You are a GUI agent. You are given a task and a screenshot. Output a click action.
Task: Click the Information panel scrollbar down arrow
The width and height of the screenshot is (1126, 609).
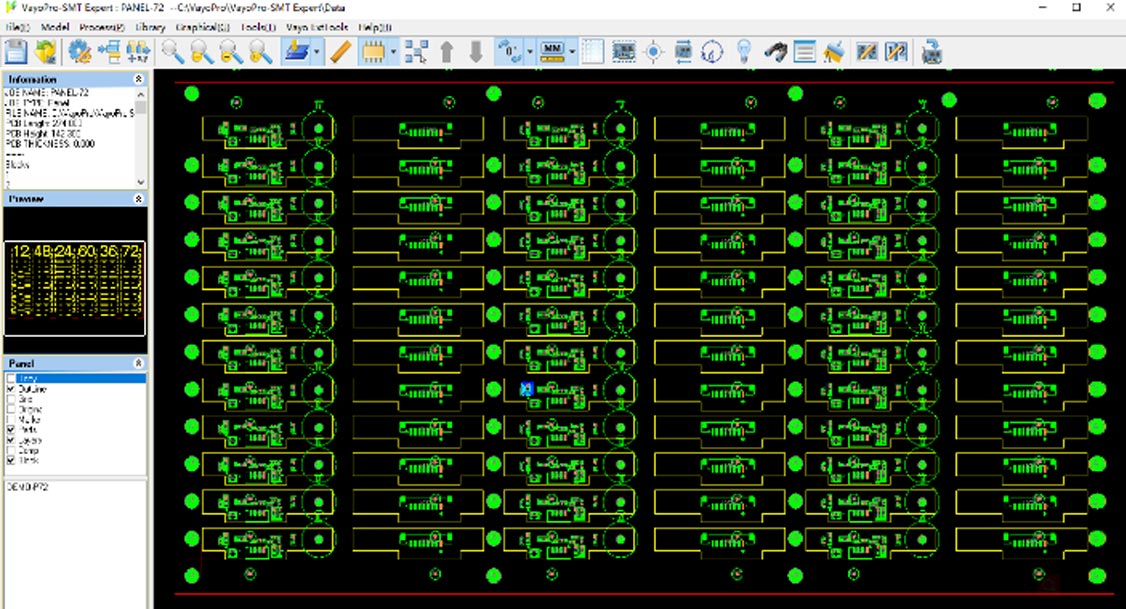141,182
